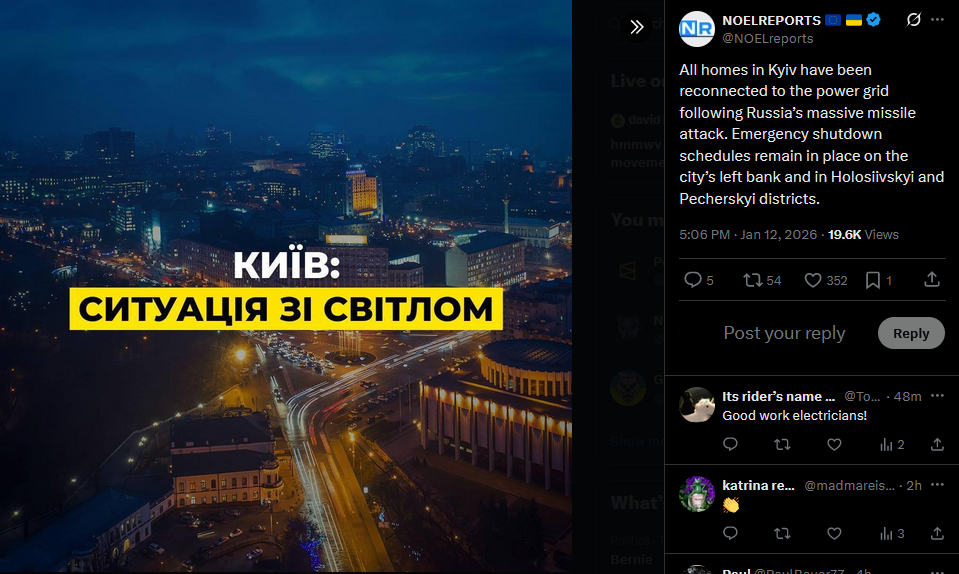Repost the tweet with 54 reposts
The width and height of the screenshot is (959, 574).
pos(762,280)
